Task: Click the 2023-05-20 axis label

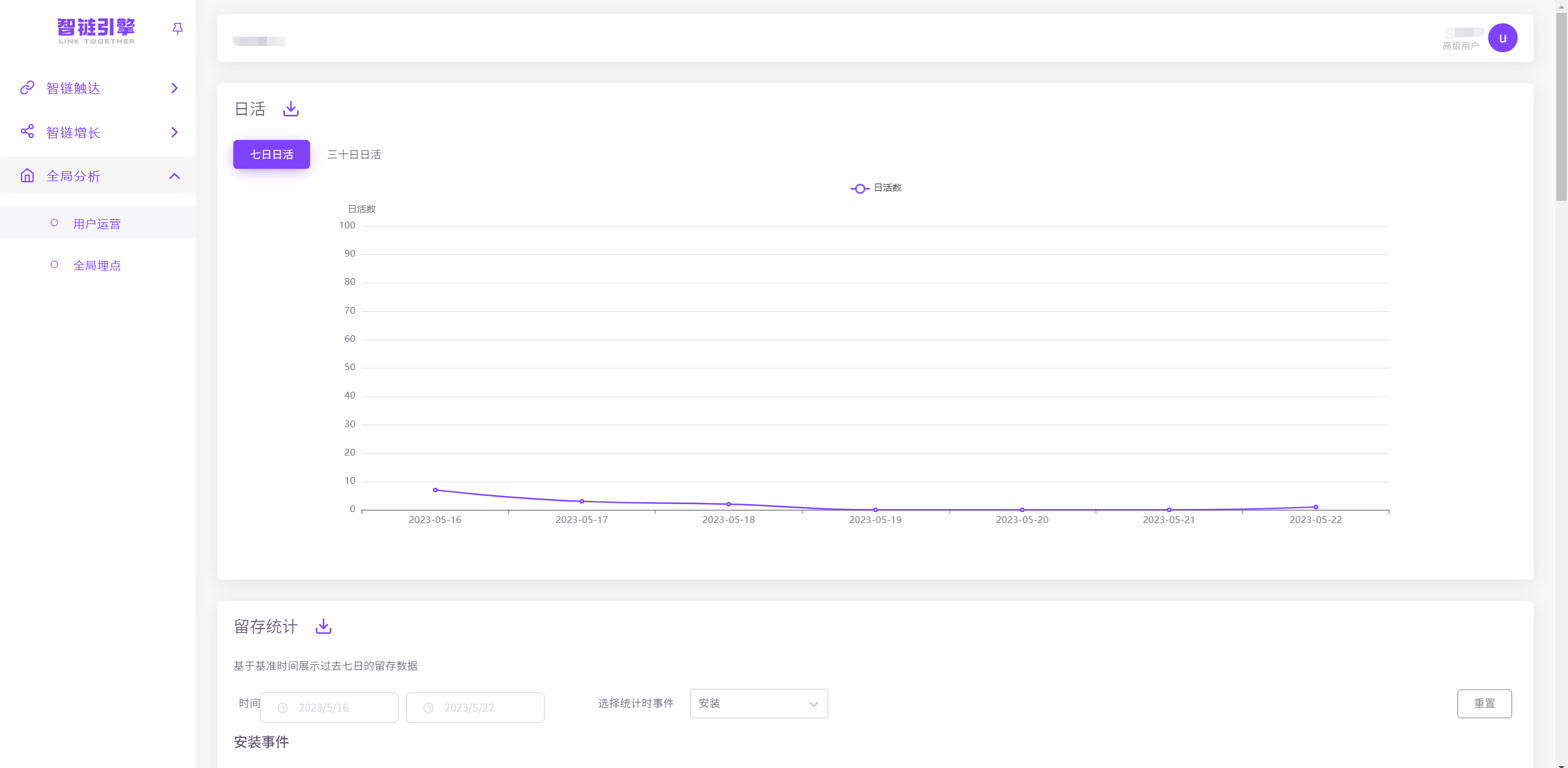Action: 1022,520
